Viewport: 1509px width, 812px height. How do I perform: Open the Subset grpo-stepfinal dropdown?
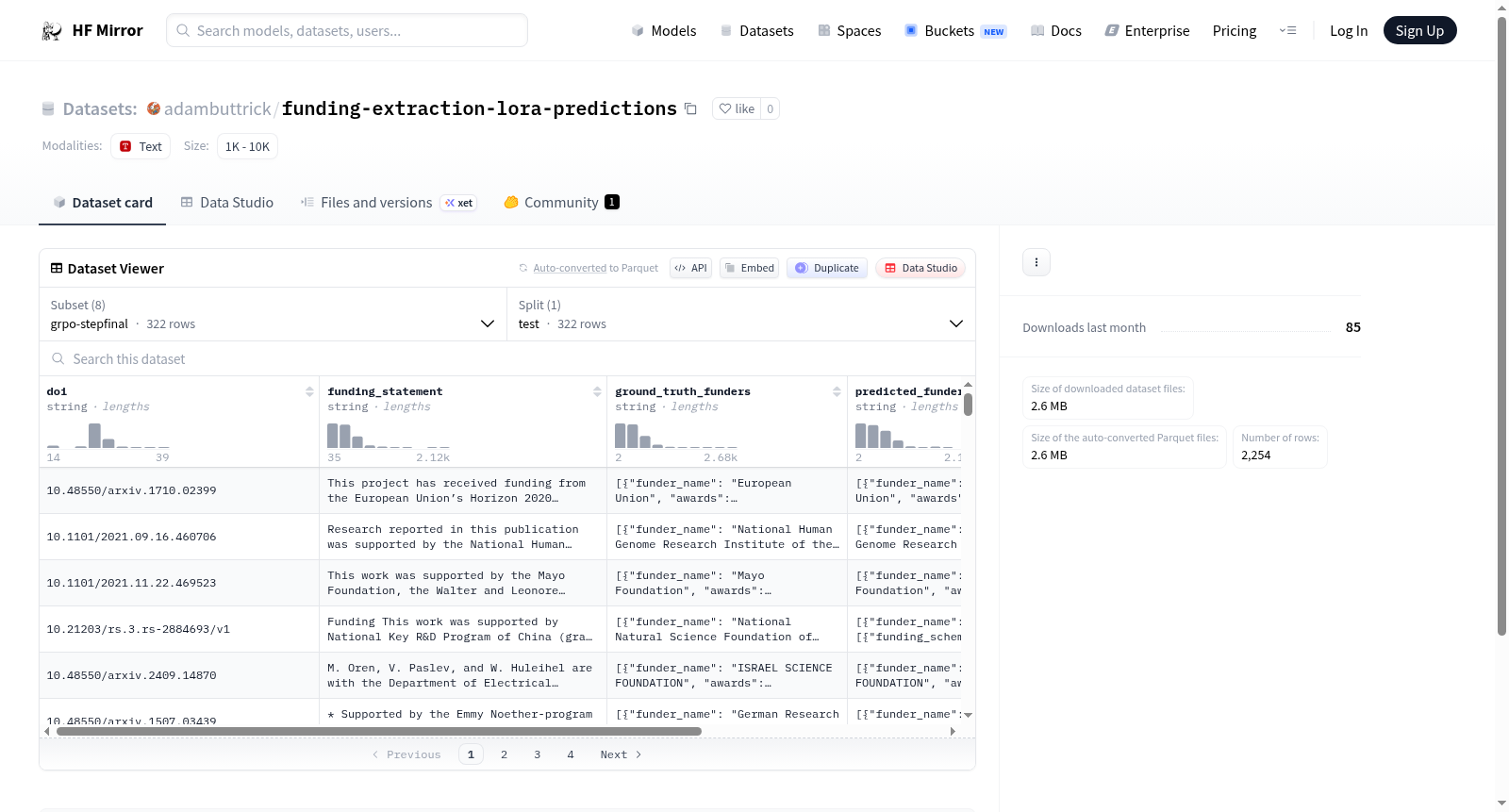(273, 314)
